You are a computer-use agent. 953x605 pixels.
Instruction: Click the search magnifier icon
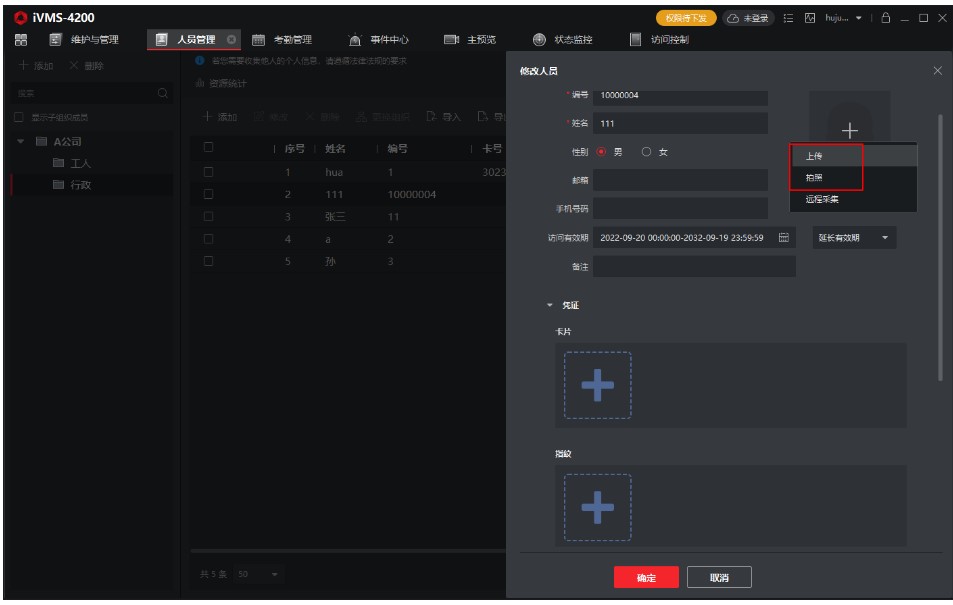162,93
